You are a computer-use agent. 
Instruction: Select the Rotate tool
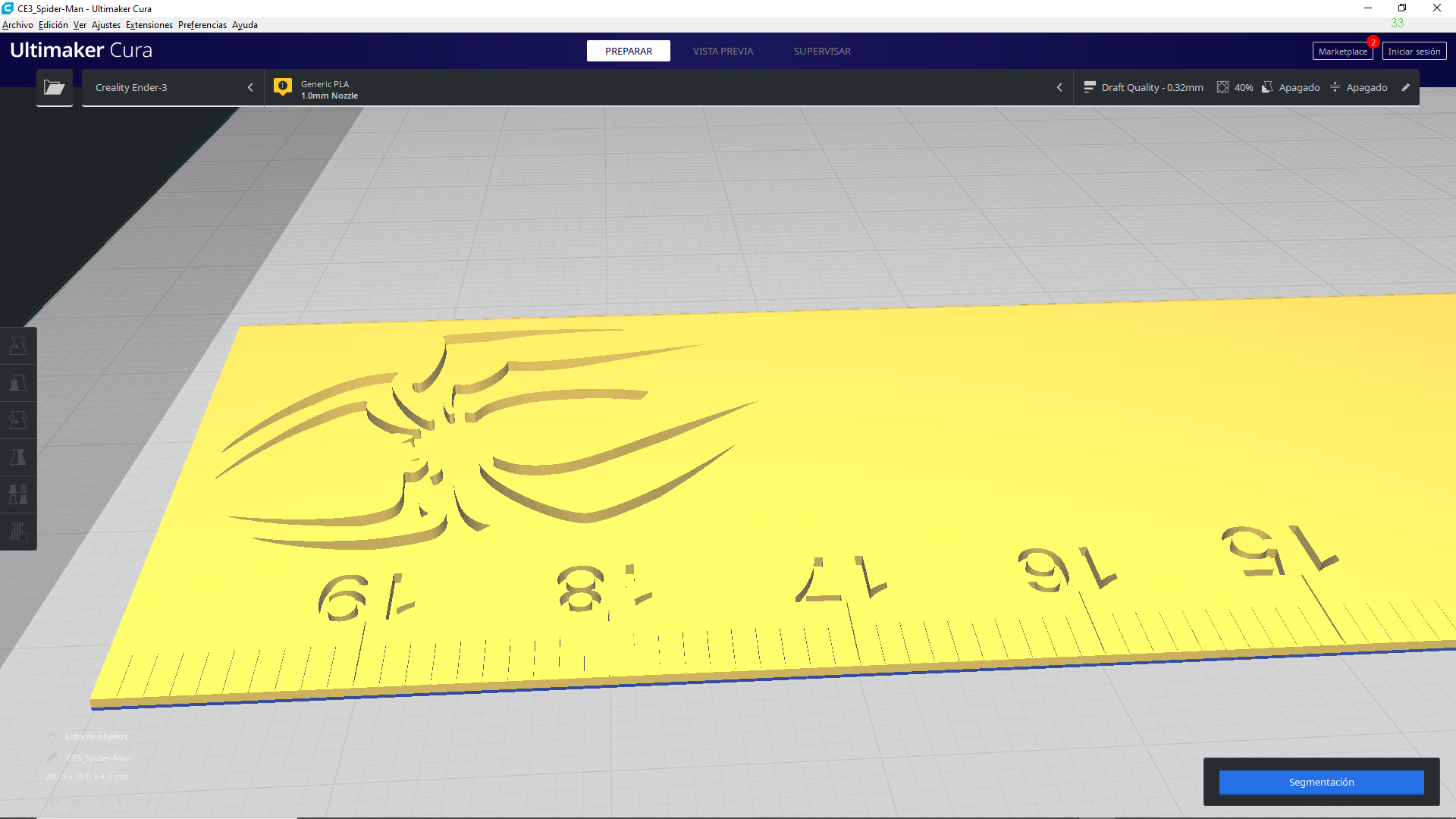click(18, 419)
